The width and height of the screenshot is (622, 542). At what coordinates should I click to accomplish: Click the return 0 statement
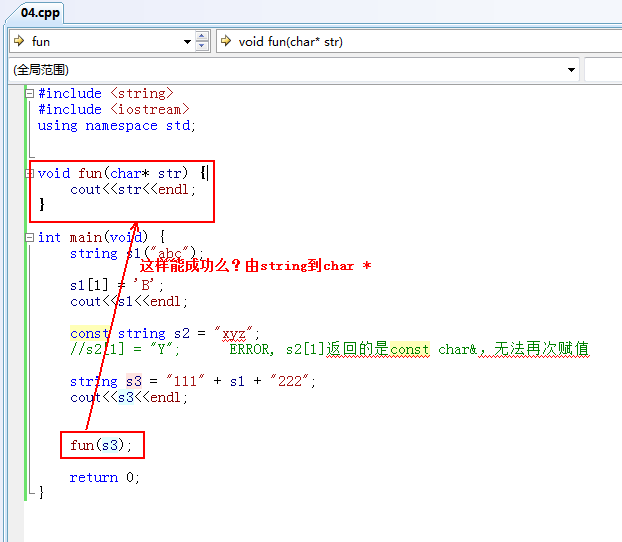[105, 477]
